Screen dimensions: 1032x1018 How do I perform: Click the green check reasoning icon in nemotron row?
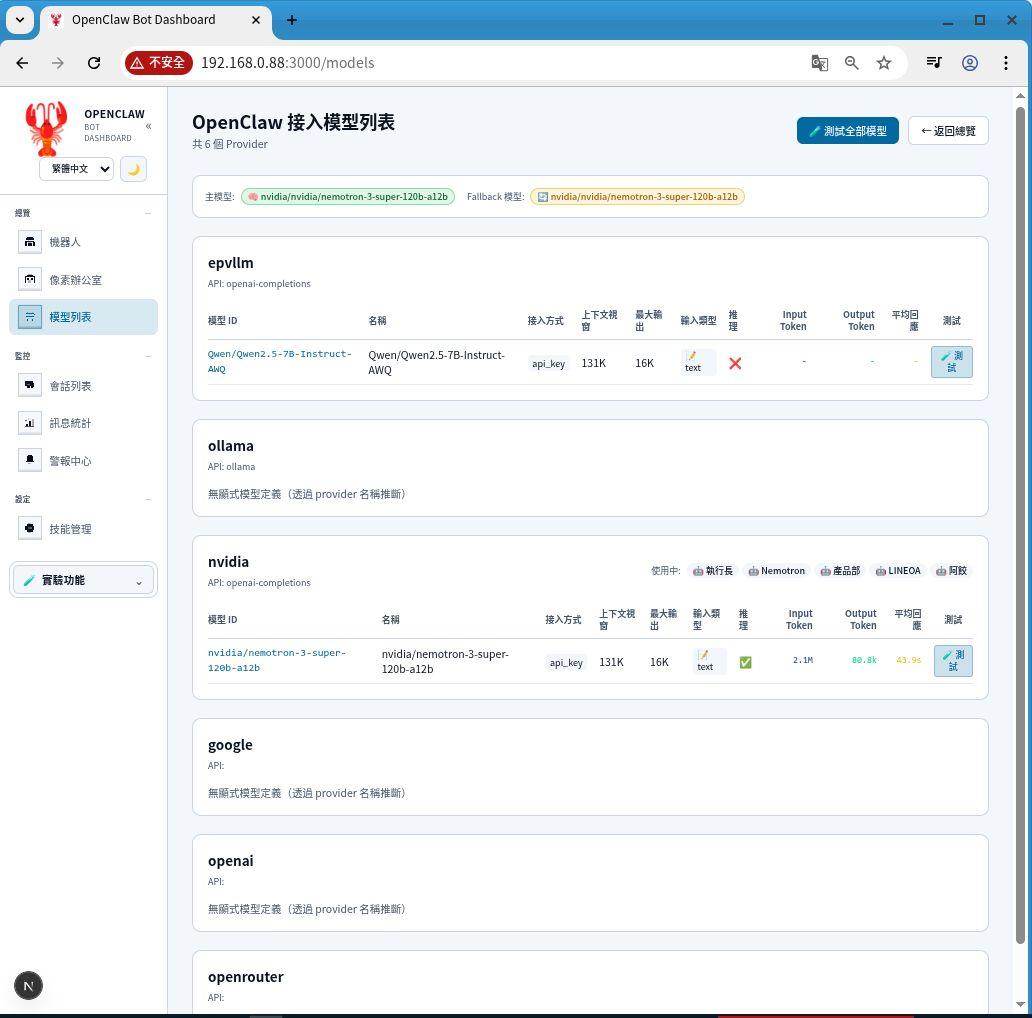(x=745, y=662)
